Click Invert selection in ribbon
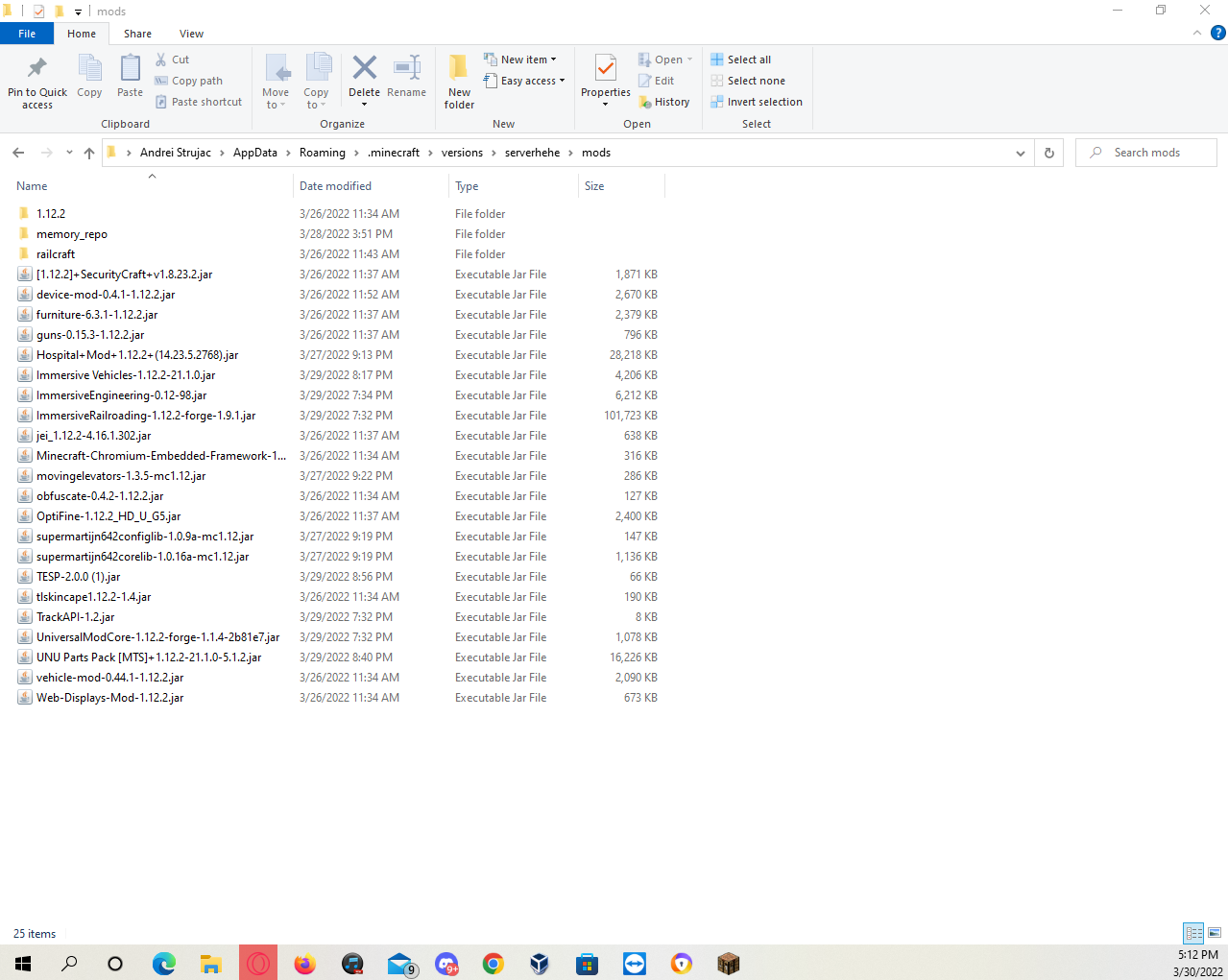This screenshot has height=980, width=1228. pyautogui.click(x=757, y=102)
